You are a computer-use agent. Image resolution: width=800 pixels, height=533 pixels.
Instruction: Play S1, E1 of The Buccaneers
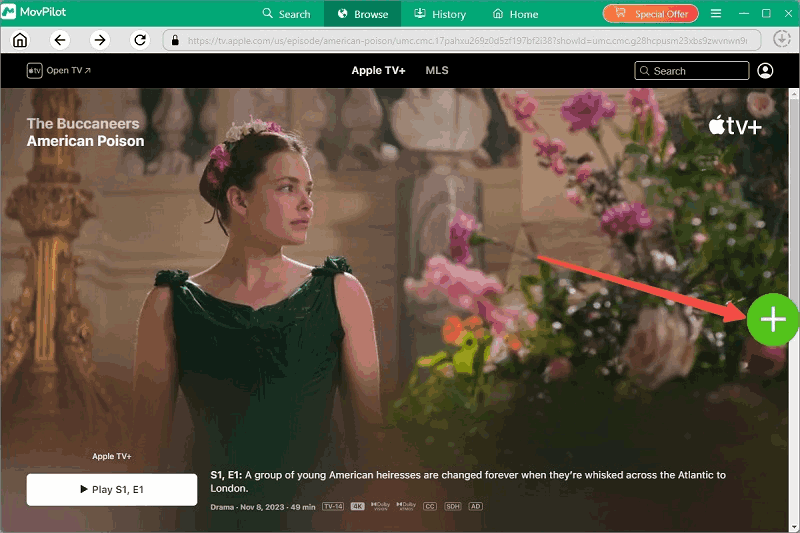point(111,489)
